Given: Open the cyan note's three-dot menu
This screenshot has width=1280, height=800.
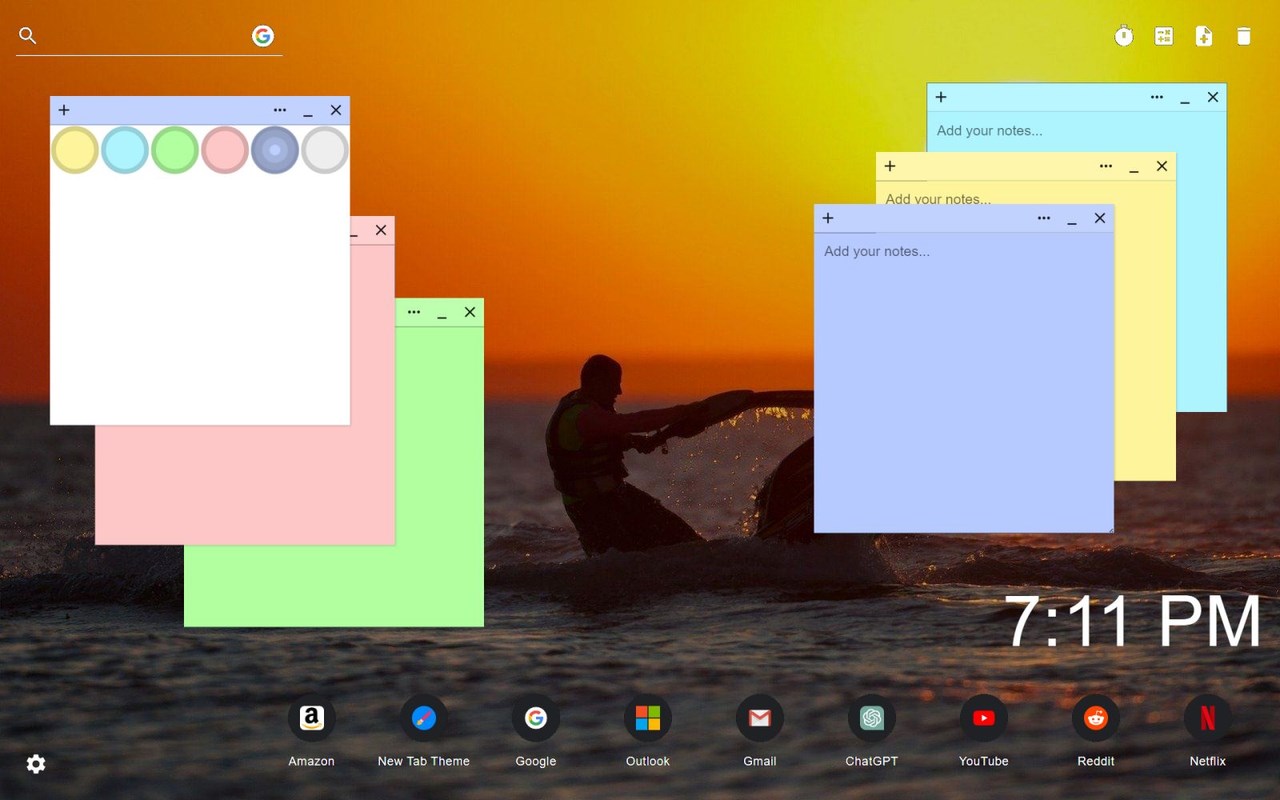Looking at the screenshot, I should pyautogui.click(x=1157, y=97).
